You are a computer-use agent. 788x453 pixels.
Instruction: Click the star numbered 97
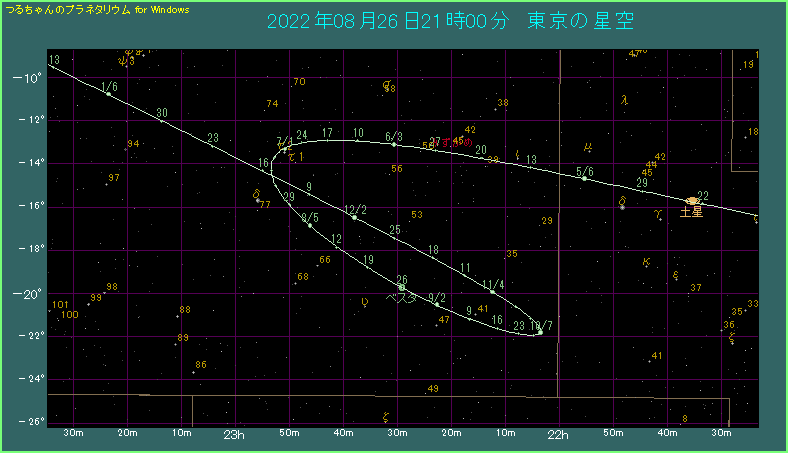point(113,178)
